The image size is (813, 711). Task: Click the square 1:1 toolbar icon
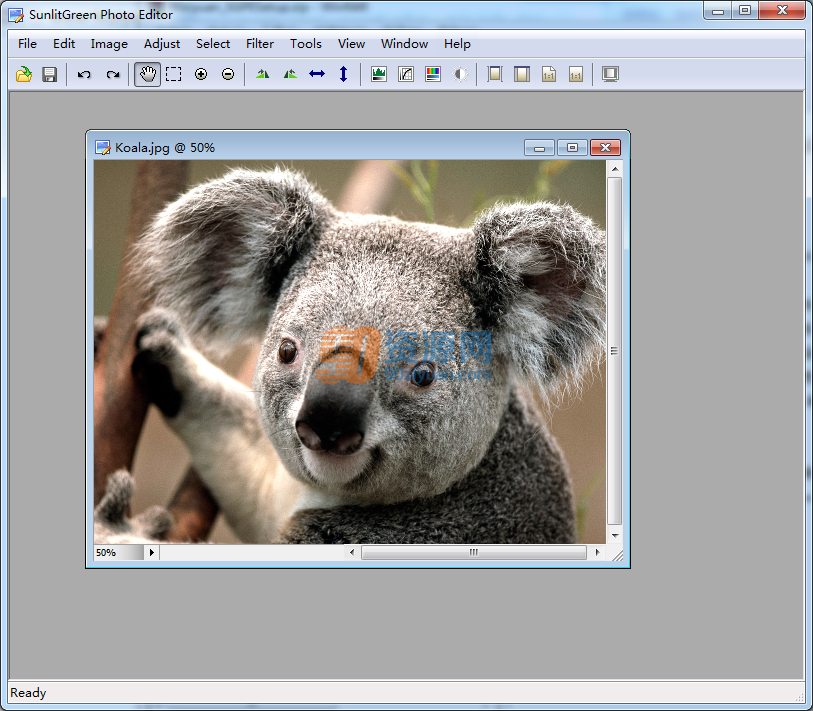576,74
